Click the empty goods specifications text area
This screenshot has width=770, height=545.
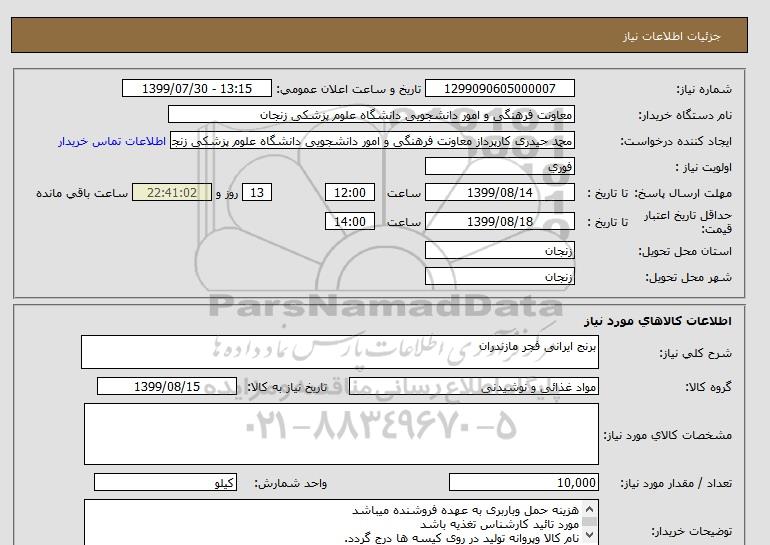pyautogui.click(x=341, y=434)
